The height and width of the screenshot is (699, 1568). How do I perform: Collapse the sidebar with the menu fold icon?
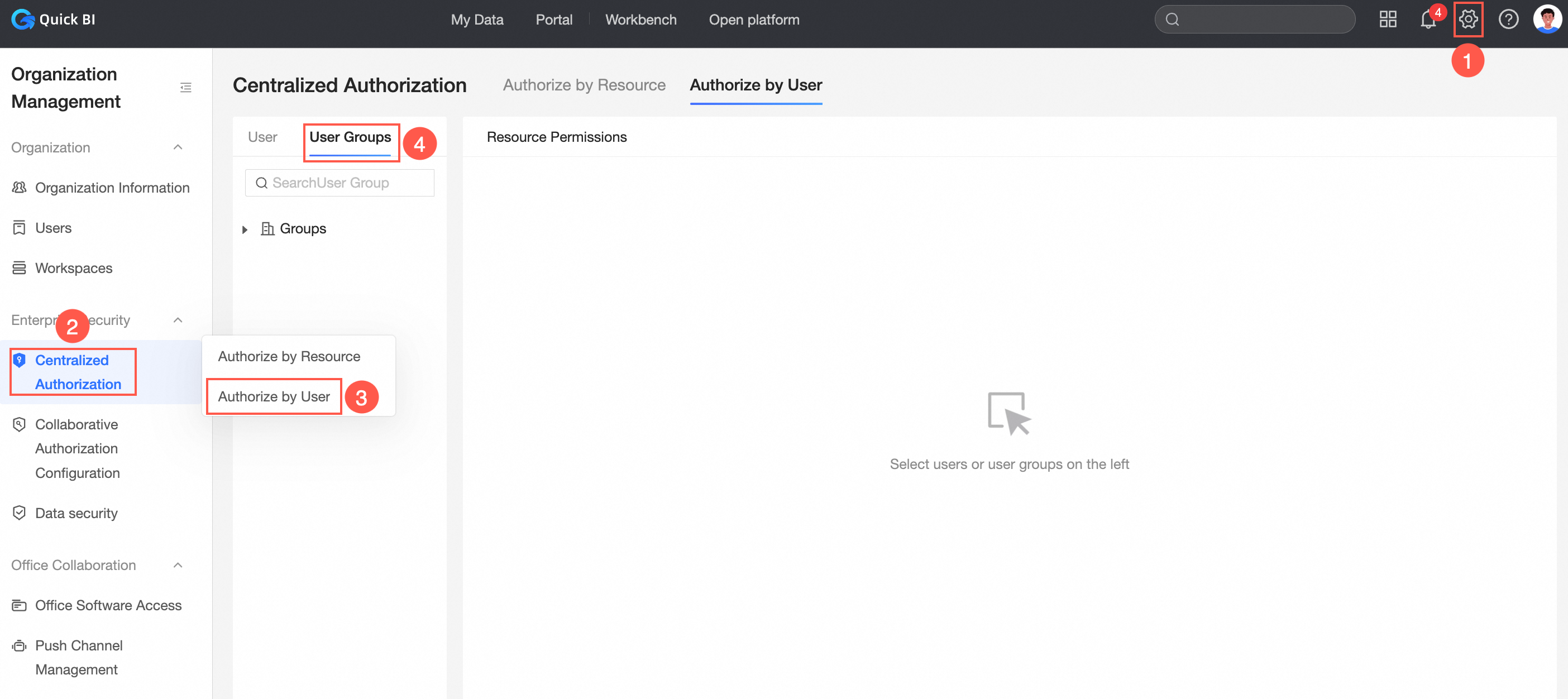point(185,88)
